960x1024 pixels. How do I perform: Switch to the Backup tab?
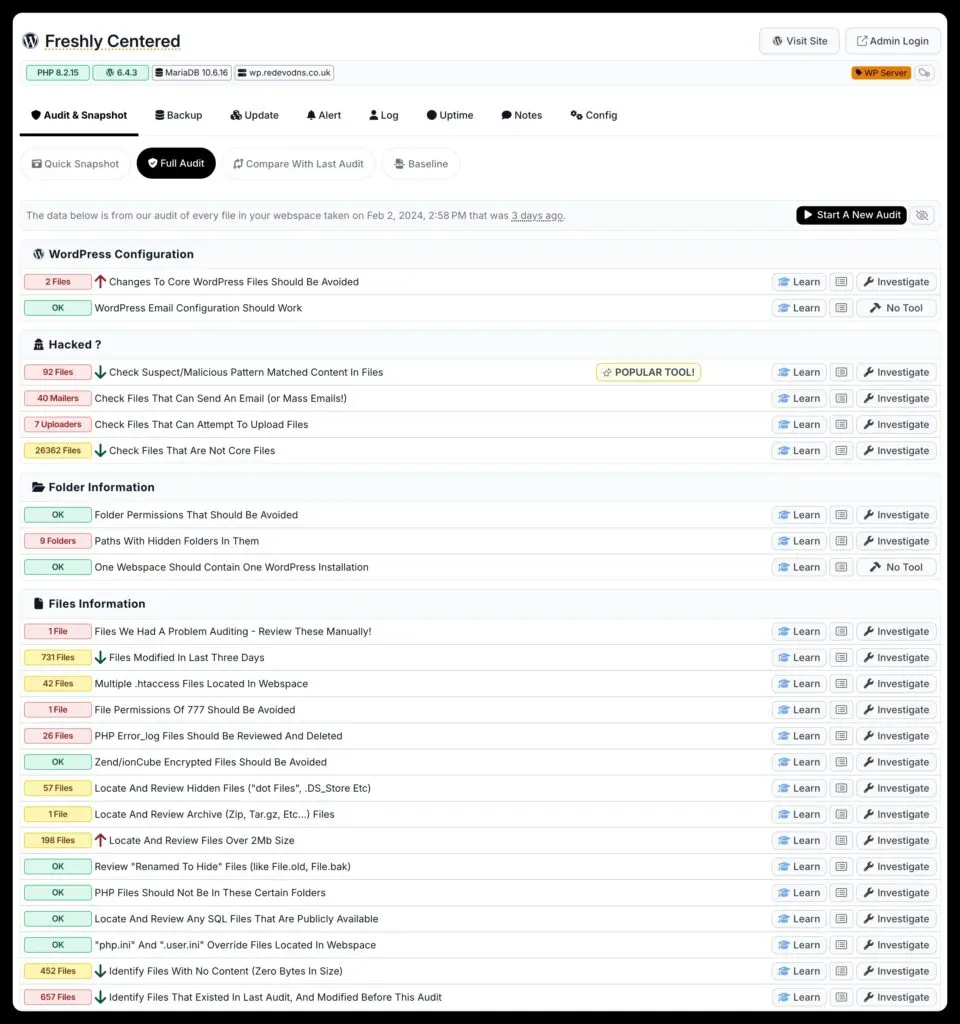[178, 115]
